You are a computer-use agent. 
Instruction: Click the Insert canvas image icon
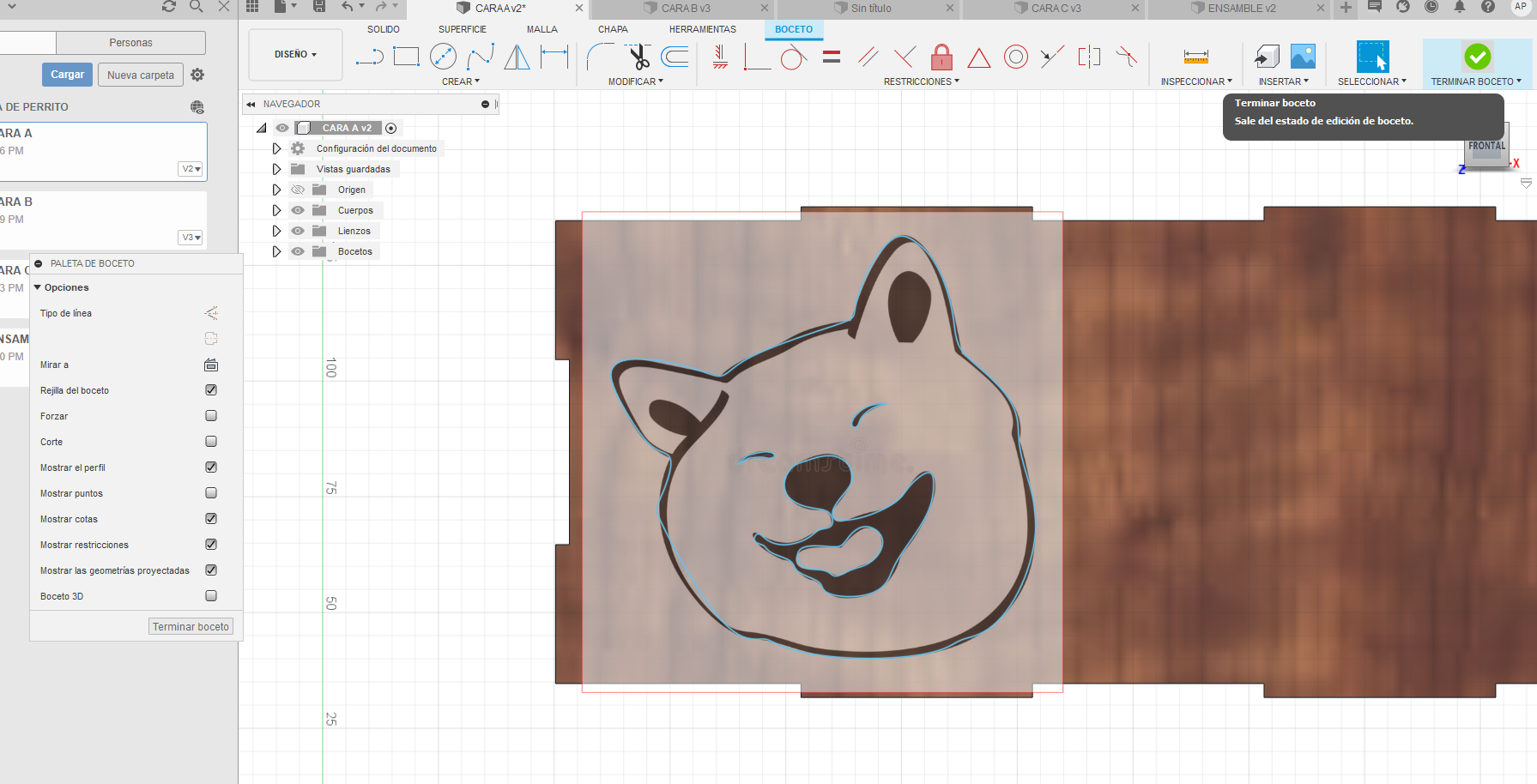click(1303, 57)
